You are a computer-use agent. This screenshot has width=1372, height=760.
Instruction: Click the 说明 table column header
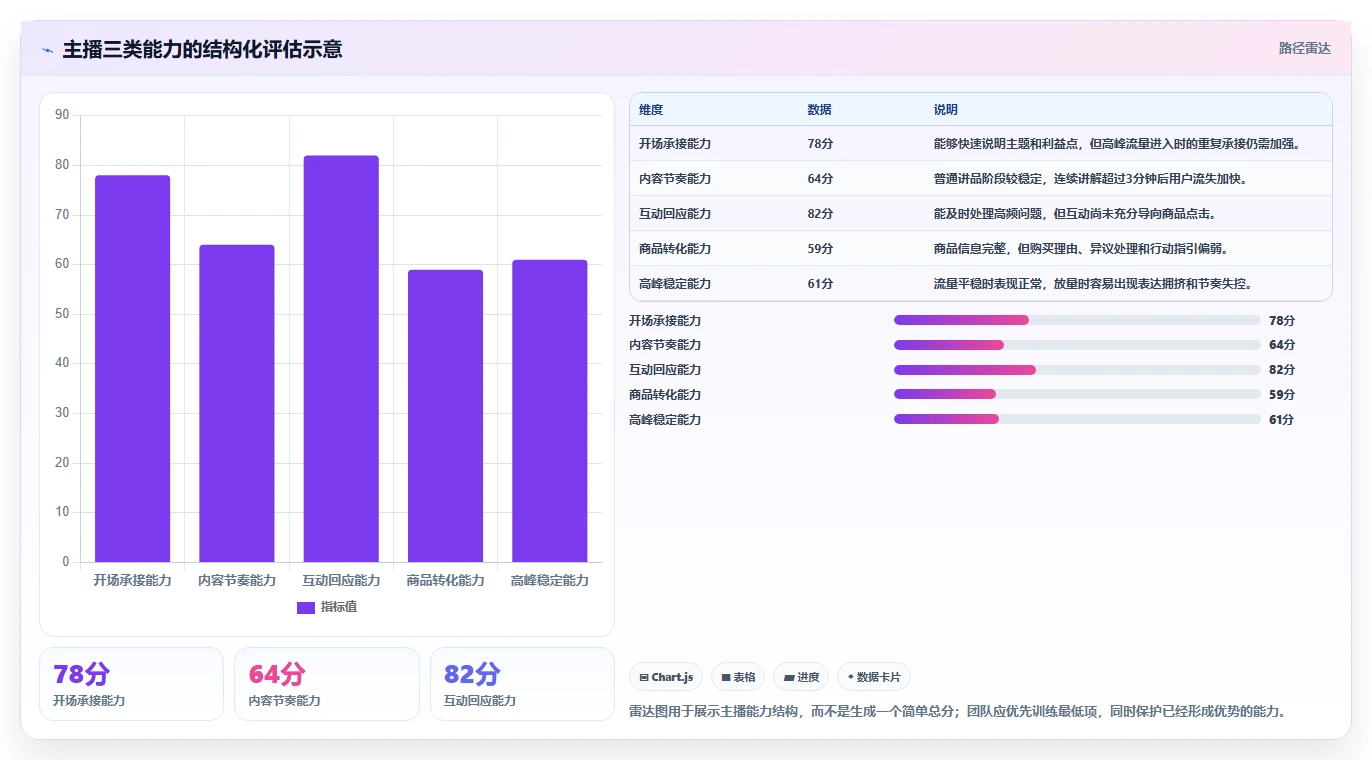point(946,110)
